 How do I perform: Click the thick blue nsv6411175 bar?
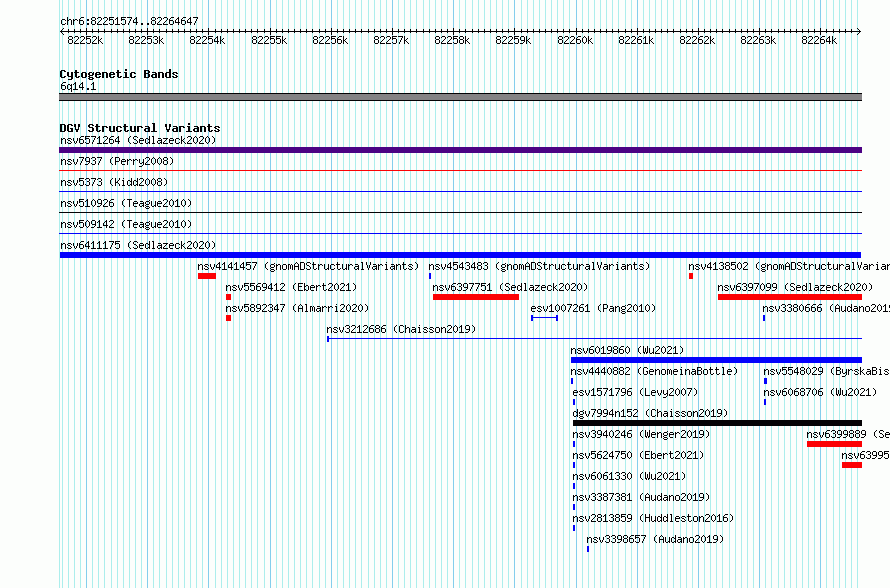coord(460,255)
